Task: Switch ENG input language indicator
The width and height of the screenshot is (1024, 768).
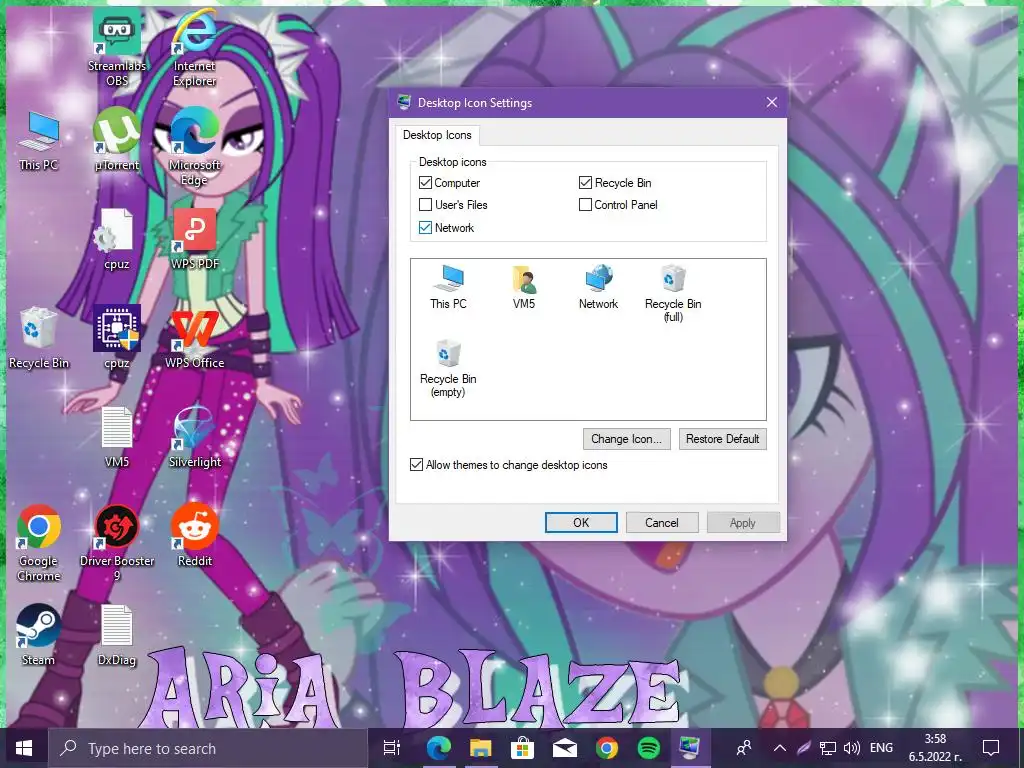Action: tap(881, 748)
